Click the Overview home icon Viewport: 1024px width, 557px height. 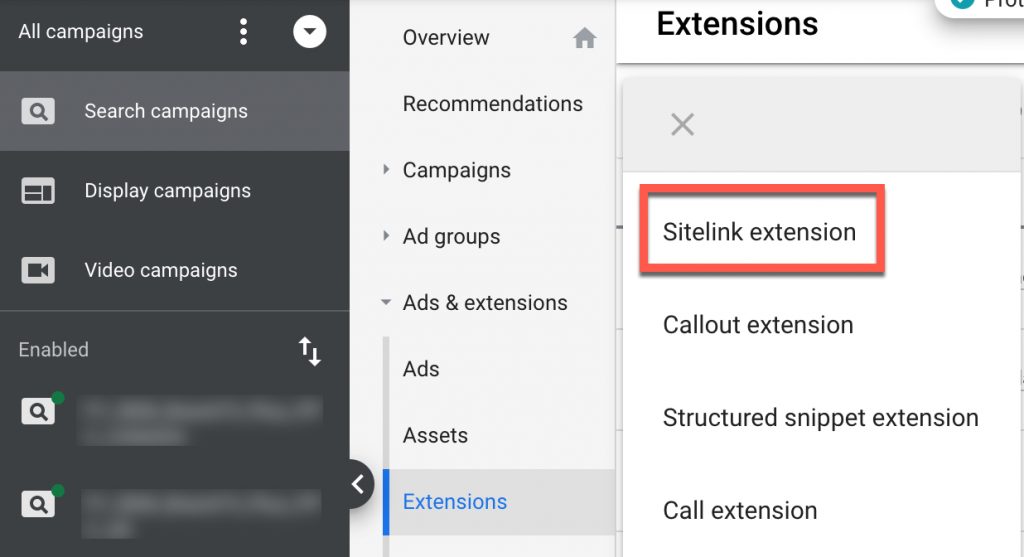click(585, 39)
